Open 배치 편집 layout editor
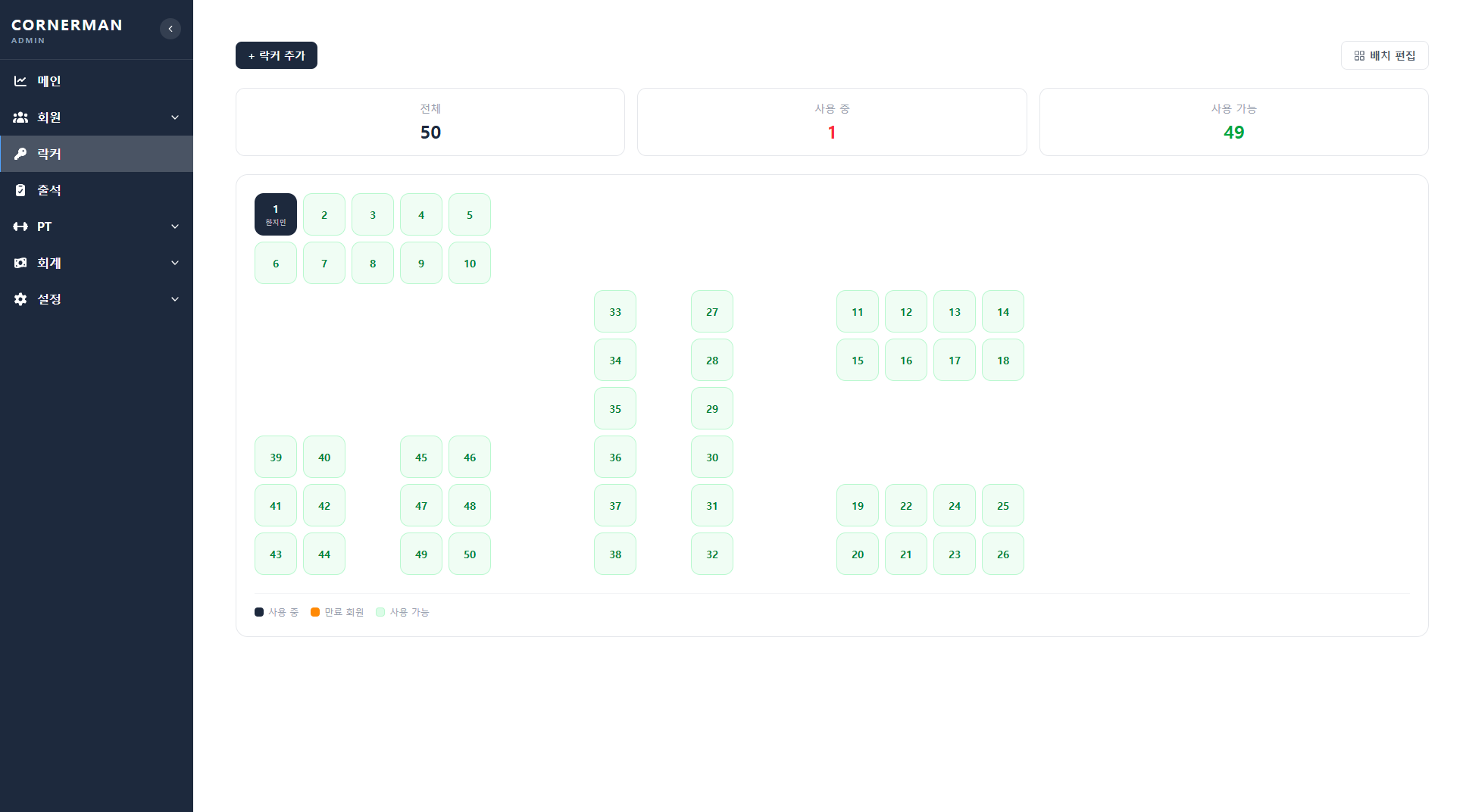 coord(1384,55)
